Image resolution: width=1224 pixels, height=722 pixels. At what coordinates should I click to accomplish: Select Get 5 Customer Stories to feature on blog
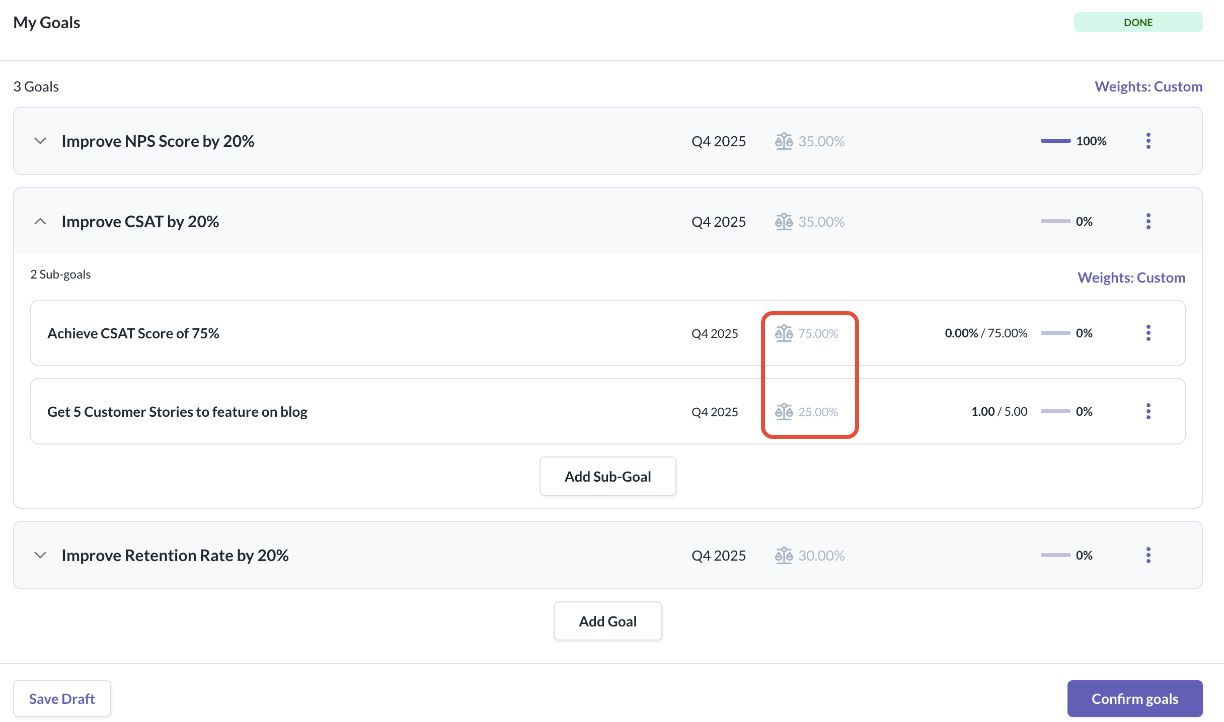coord(177,411)
